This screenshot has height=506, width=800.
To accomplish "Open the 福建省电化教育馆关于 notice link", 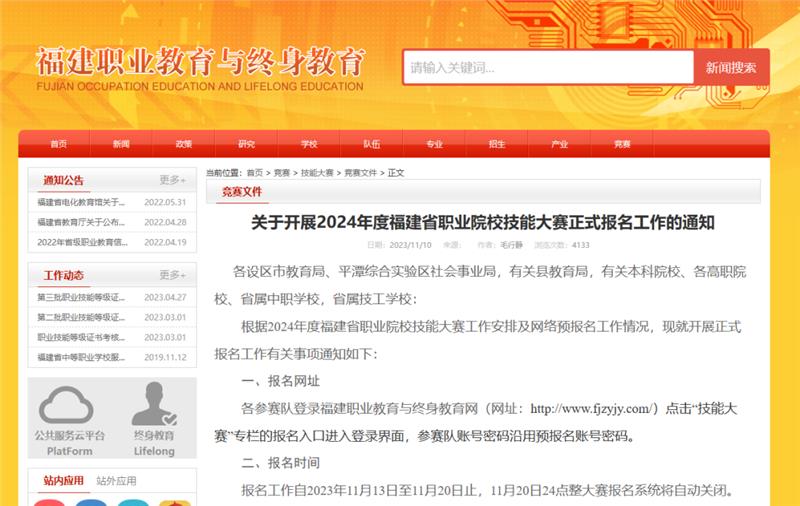I will [x=81, y=202].
